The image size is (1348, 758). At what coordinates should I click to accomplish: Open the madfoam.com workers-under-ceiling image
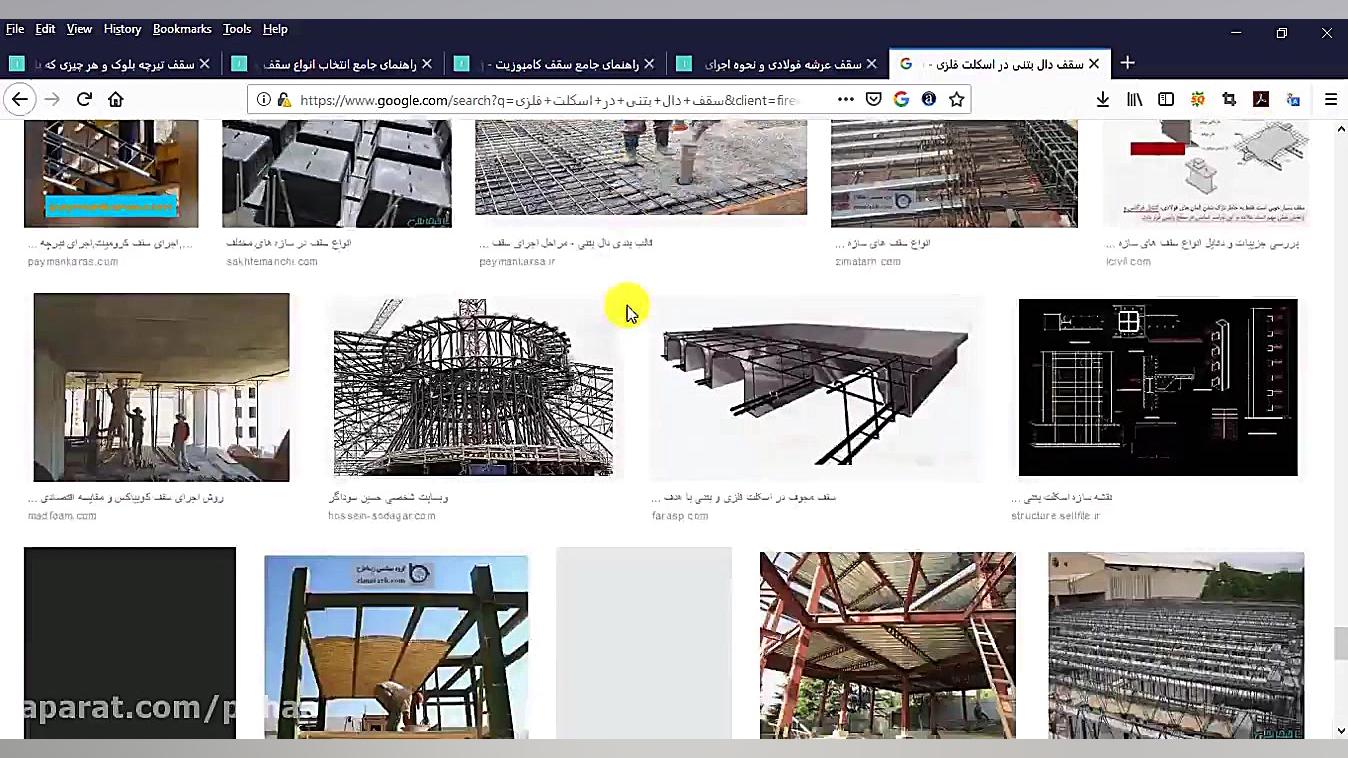click(161, 387)
